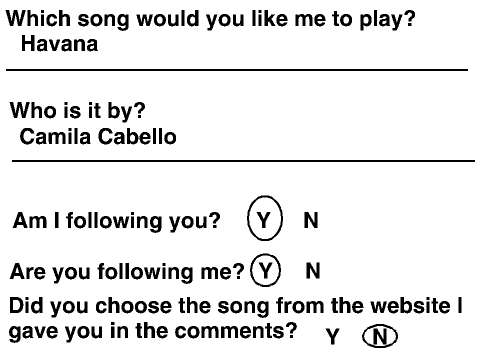Click the "Who is it by?" question

tap(78, 111)
